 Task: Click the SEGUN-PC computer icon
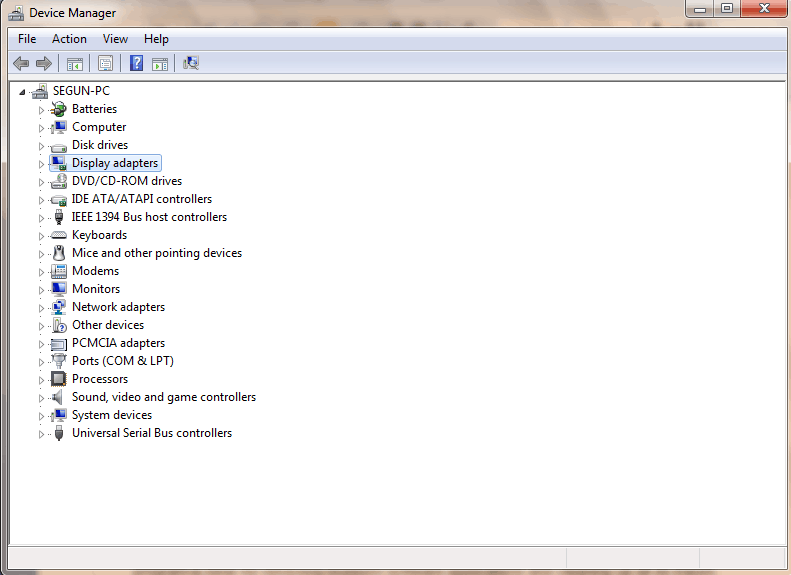click(x=40, y=91)
